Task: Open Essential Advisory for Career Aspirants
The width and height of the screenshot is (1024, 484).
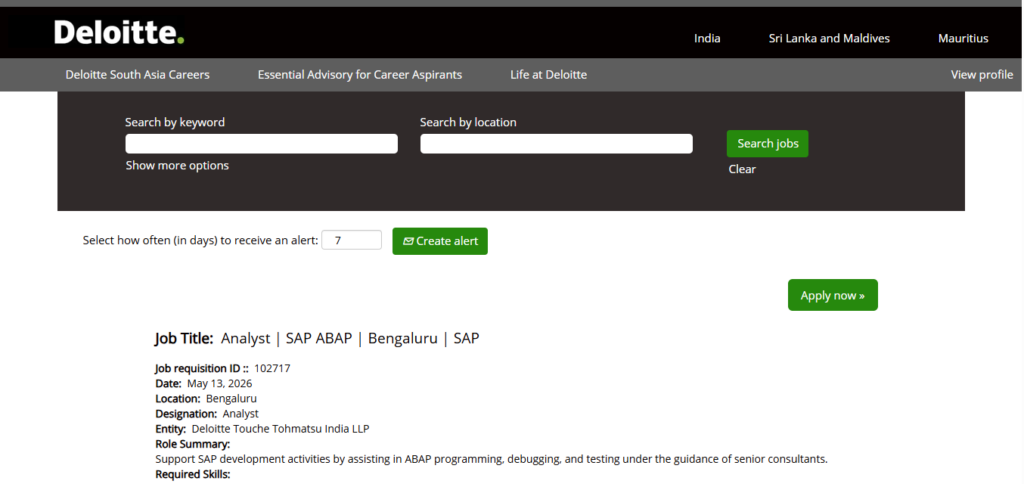Action: tap(360, 75)
